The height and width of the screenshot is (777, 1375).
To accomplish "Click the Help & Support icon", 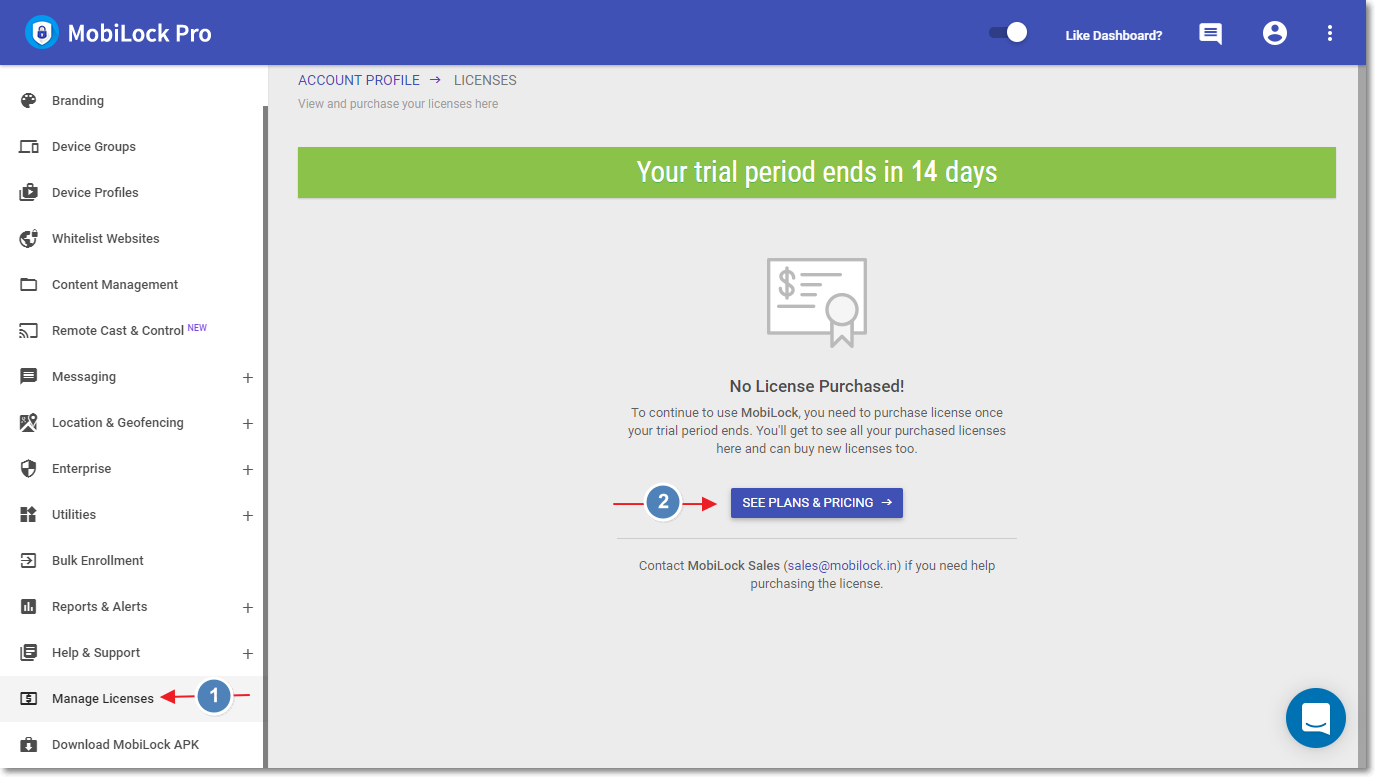I will coord(29,652).
